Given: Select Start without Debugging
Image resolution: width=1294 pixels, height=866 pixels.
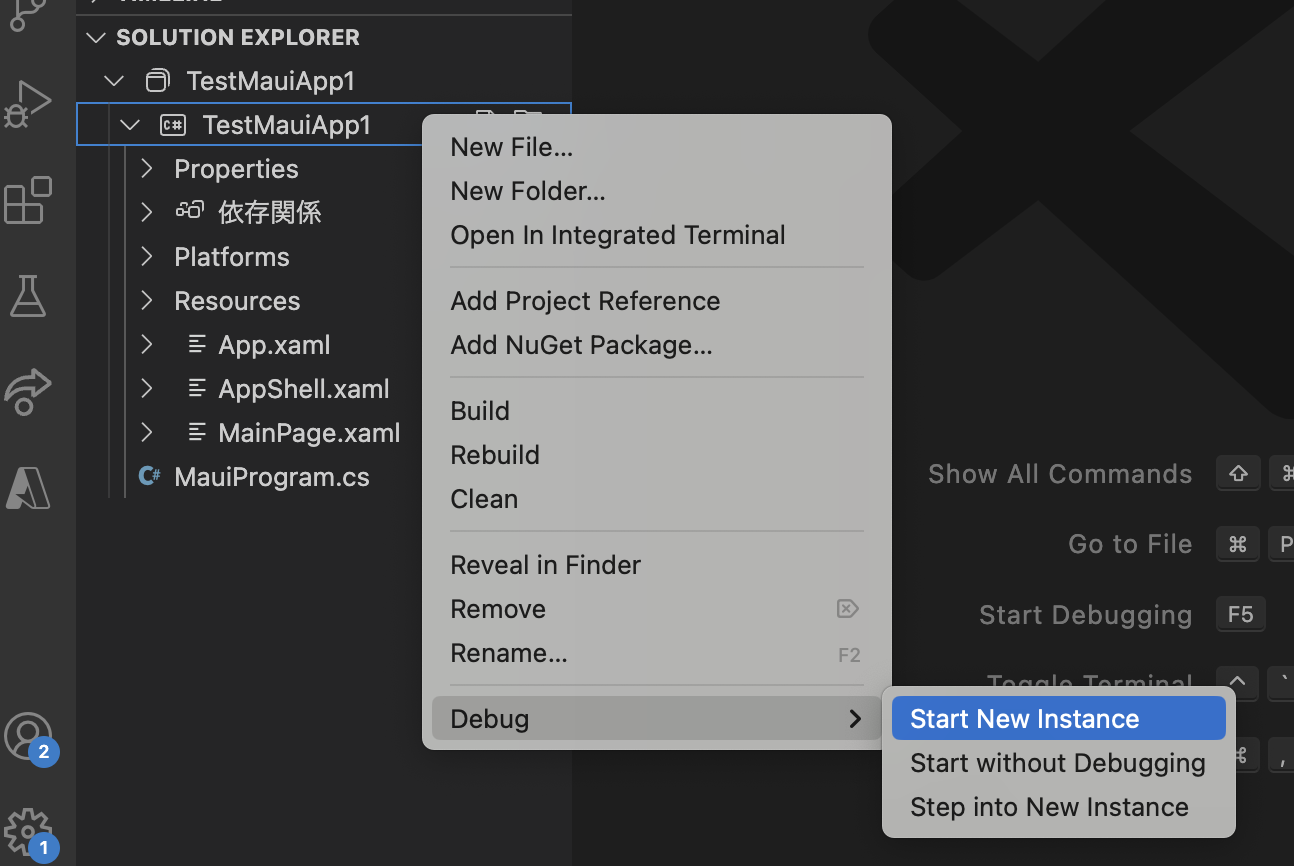Looking at the screenshot, I should pos(1059,763).
